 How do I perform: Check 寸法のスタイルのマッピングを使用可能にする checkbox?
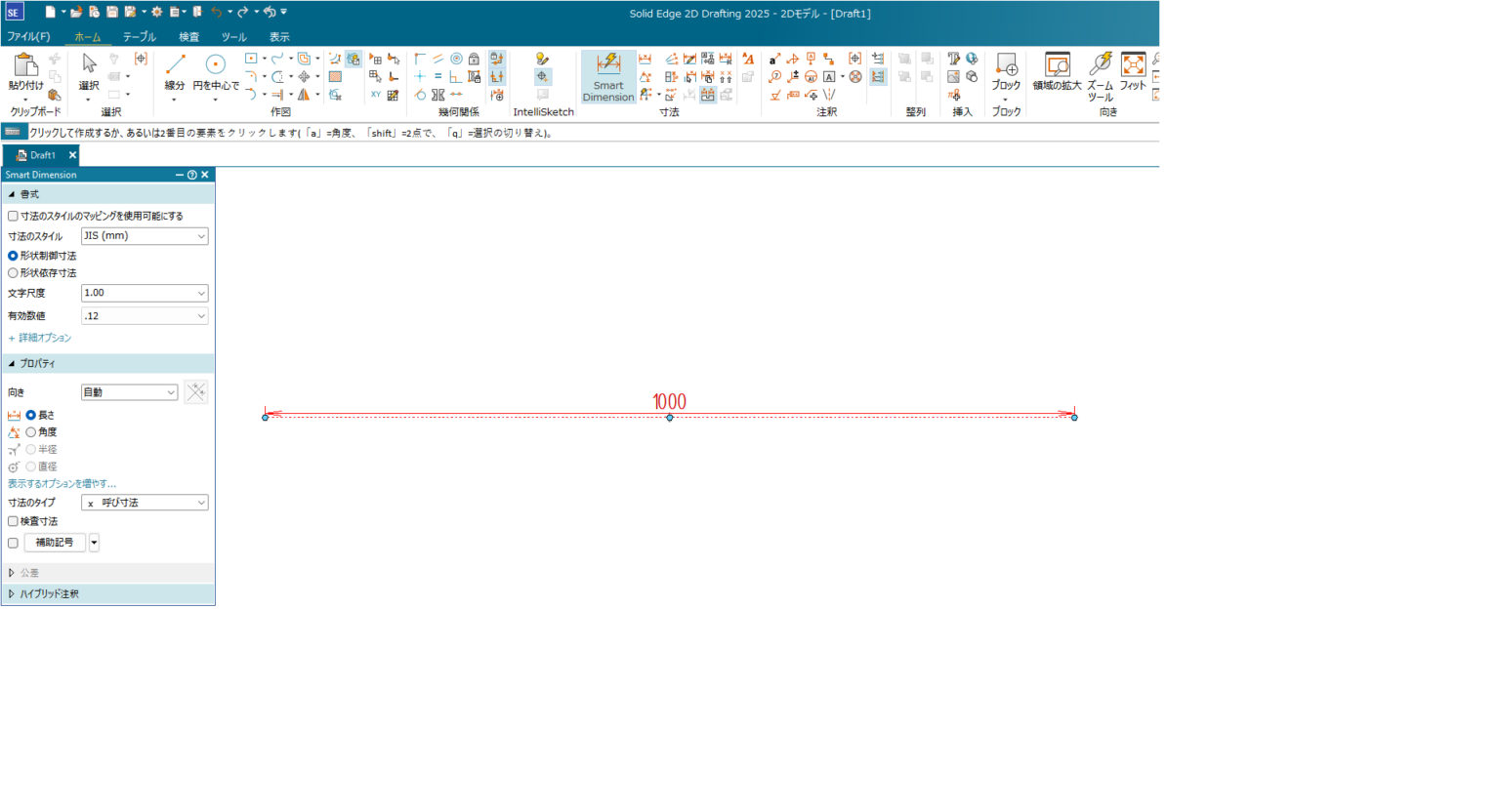(x=12, y=215)
